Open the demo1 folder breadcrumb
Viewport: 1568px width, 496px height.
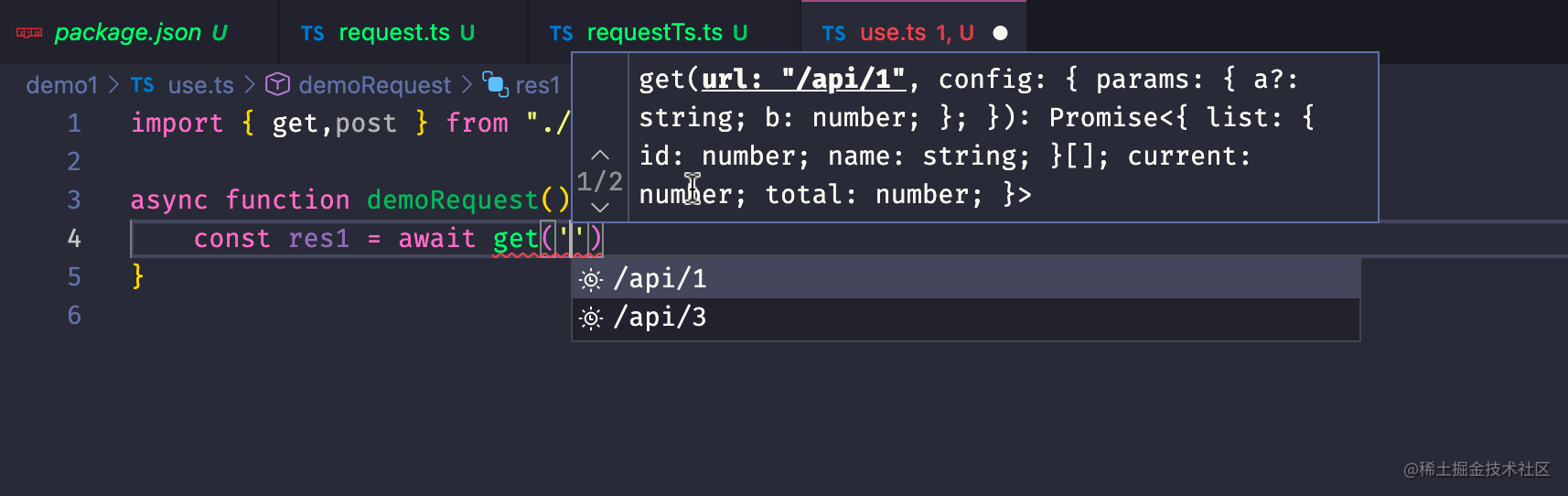(61, 85)
